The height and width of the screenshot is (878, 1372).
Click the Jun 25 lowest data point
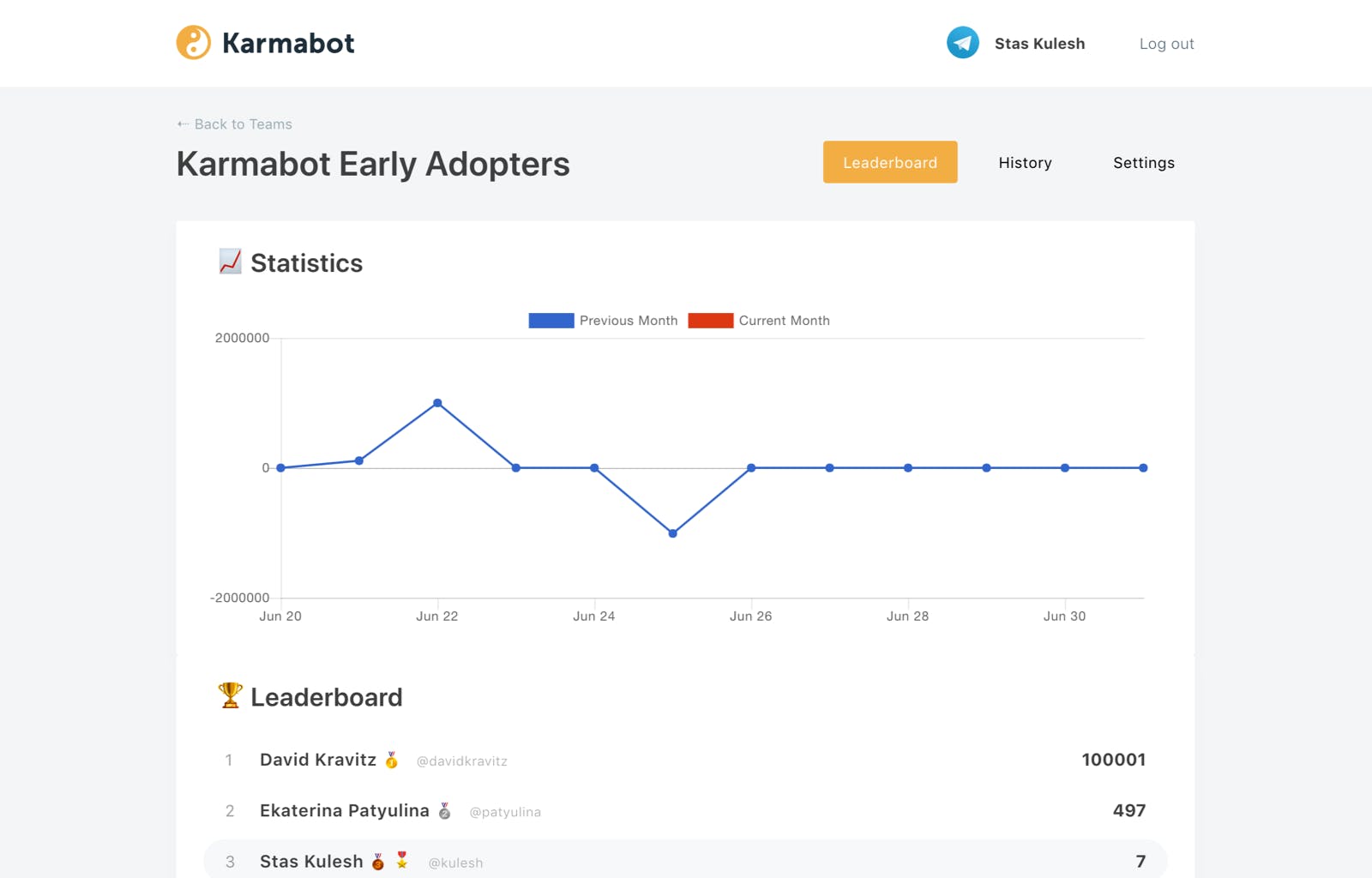click(673, 533)
